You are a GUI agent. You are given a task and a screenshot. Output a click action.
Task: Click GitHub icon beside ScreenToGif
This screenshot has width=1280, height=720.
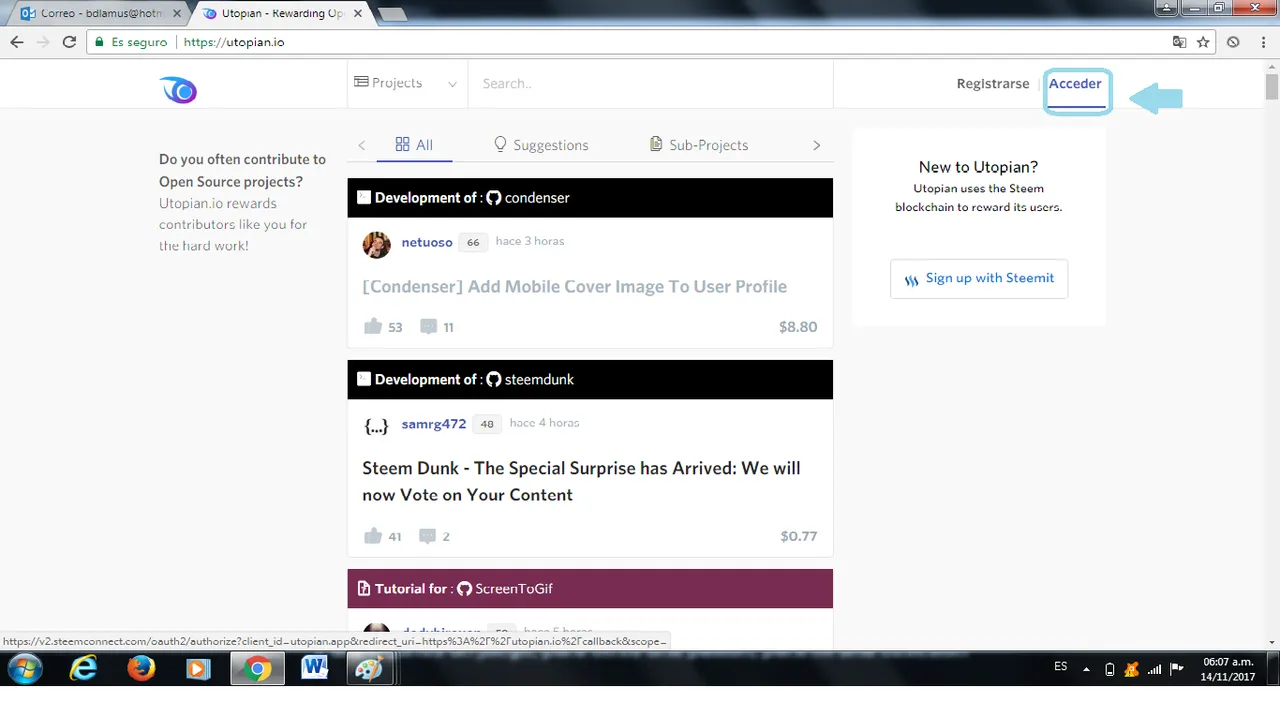tap(464, 589)
